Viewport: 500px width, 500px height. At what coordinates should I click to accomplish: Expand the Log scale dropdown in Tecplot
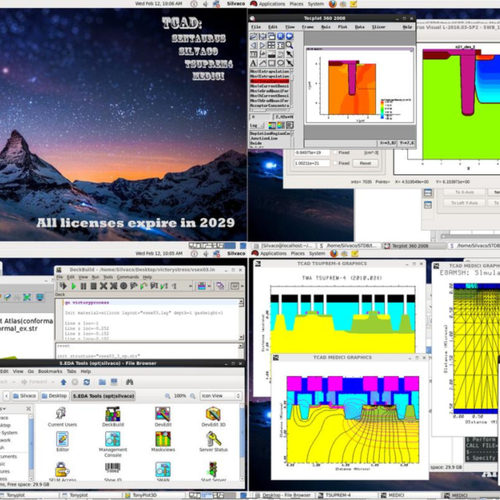pyautogui.click(x=257, y=125)
